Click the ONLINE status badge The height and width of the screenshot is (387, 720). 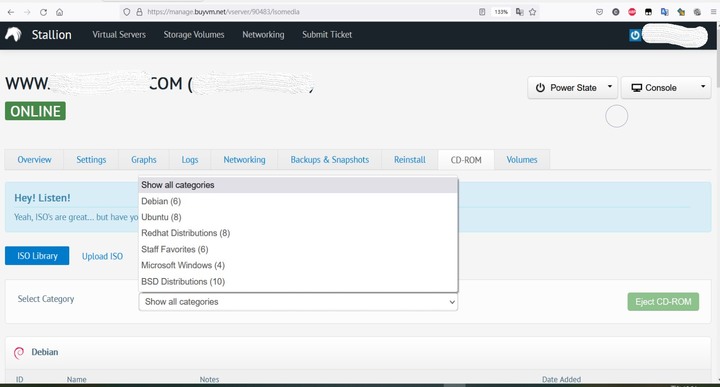pyautogui.click(x=35, y=111)
